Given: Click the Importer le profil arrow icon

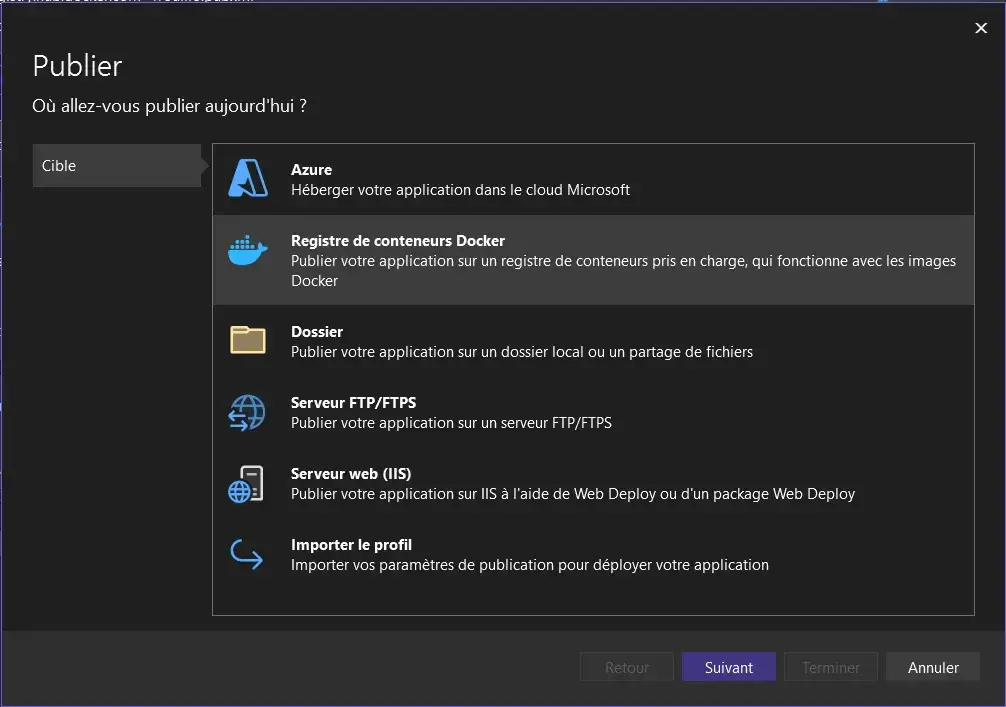Looking at the screenshot, I should pyautogui.click(x=247, y=554).
